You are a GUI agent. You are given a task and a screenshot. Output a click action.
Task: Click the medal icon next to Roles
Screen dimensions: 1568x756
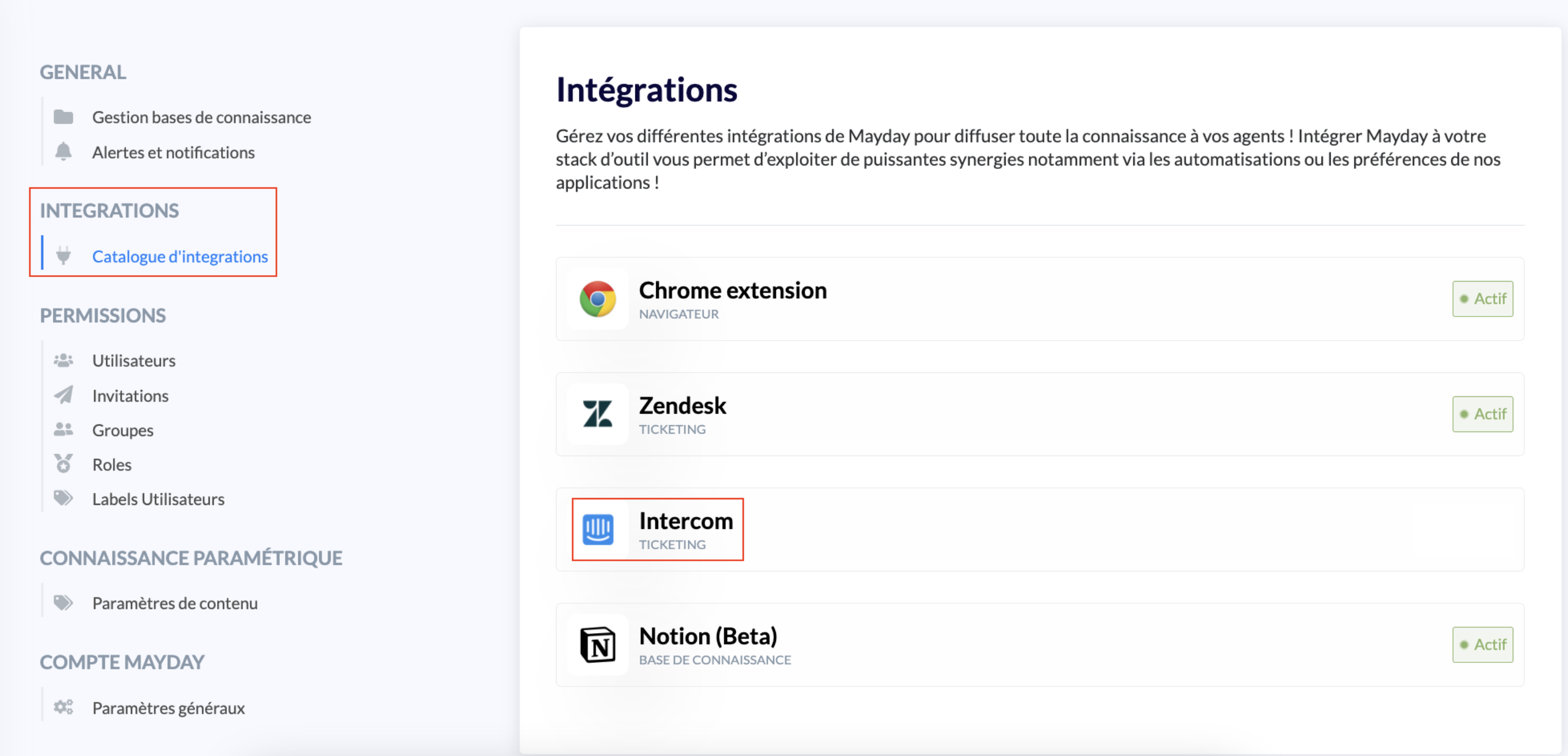[63, 464]
